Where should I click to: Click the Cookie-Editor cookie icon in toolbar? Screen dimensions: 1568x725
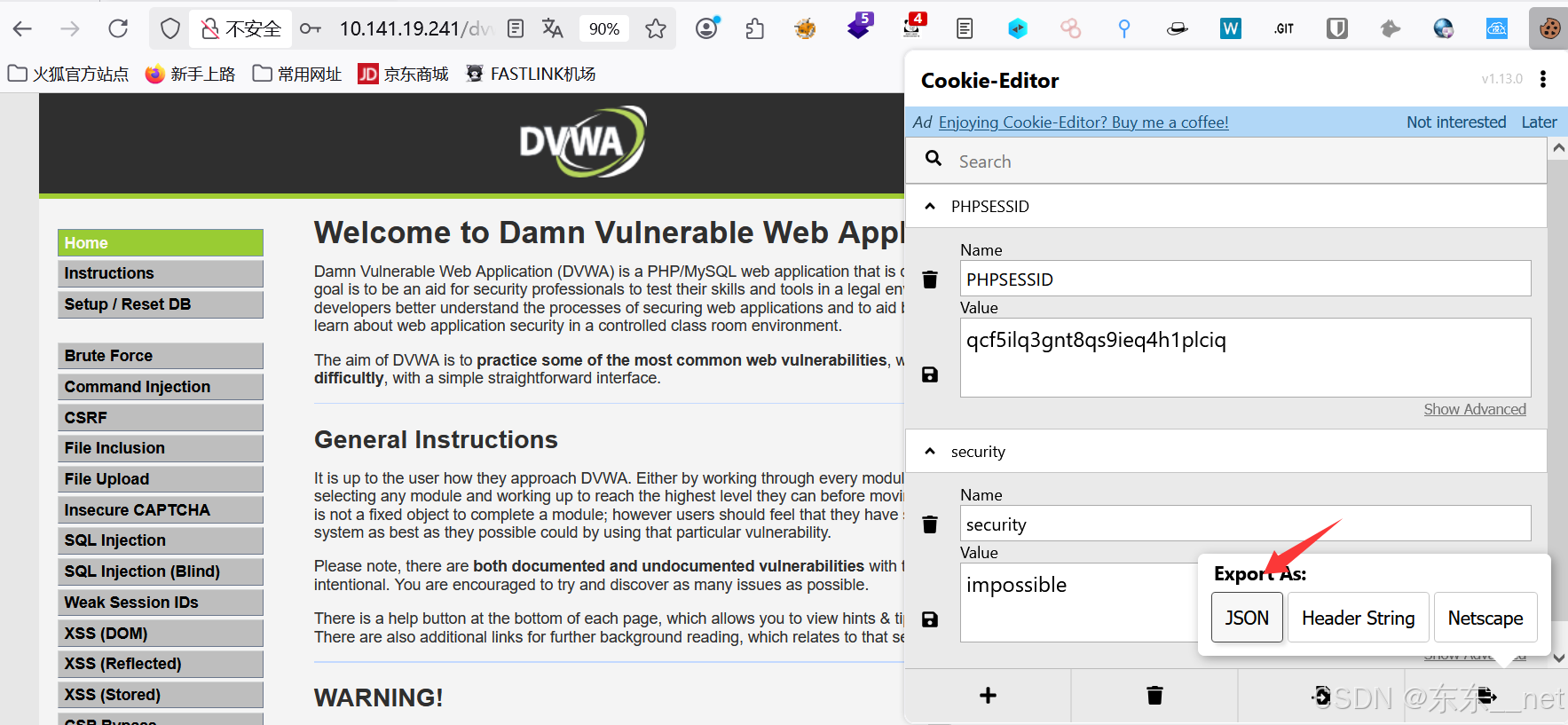pos(1549,29)
